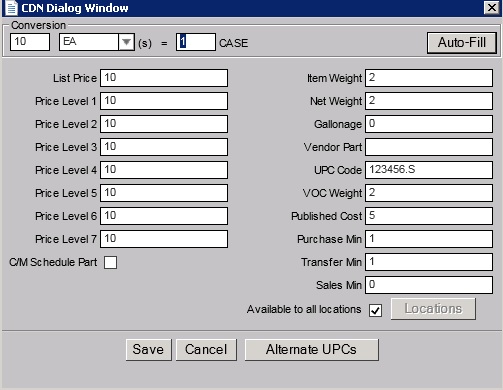503x390 pixels.
Task: Select the UPC Code input field
Action: [429, 170]
